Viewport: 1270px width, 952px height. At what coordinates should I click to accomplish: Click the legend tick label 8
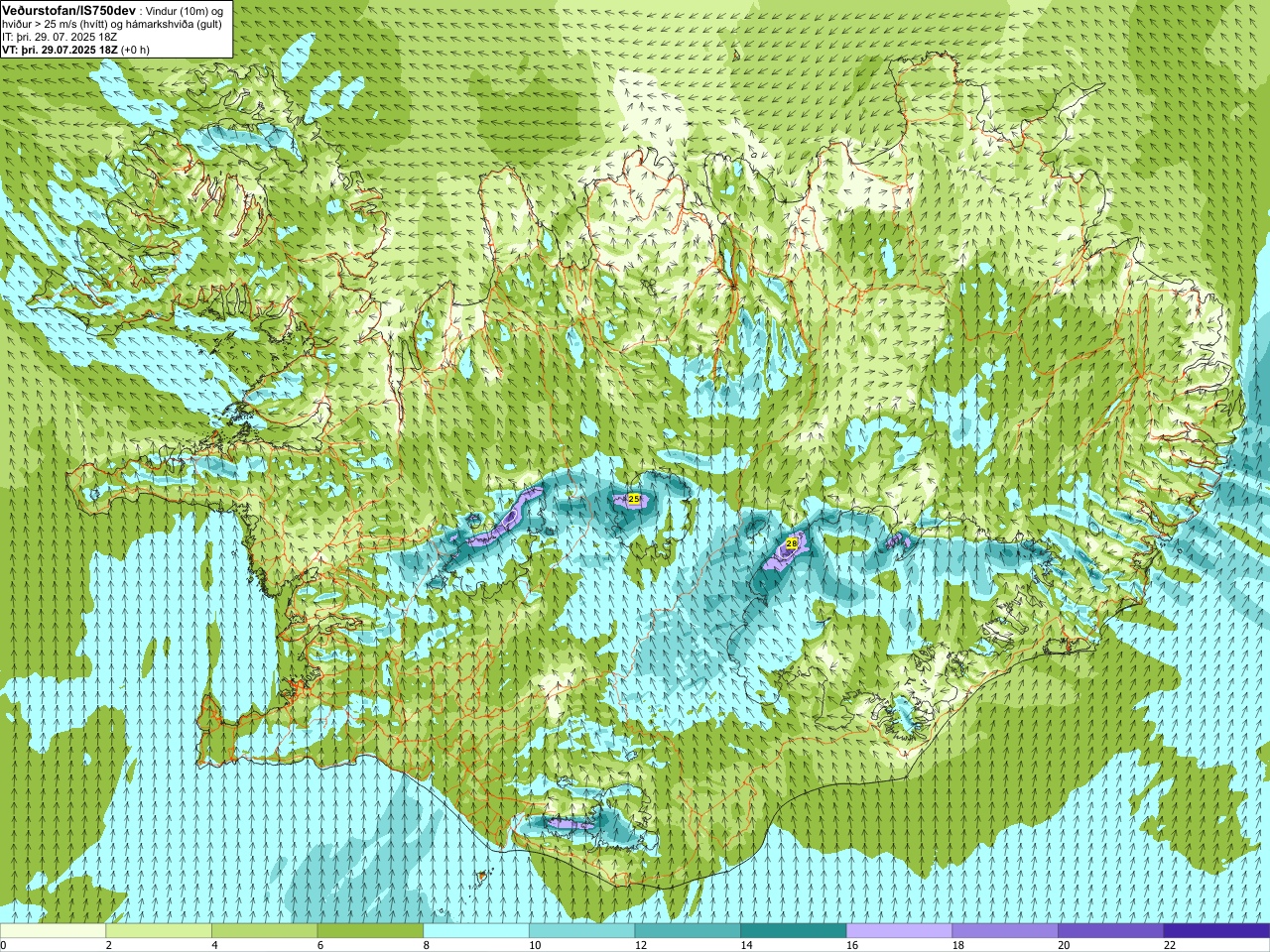click(x=427, y=945)
